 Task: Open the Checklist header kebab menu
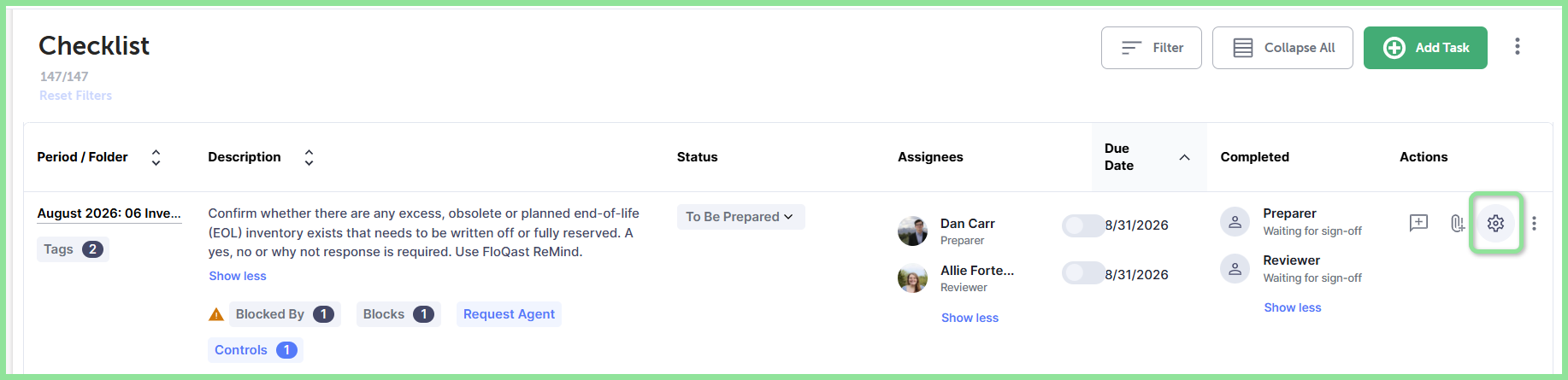pyautogui.click(x=1518, y=46)
